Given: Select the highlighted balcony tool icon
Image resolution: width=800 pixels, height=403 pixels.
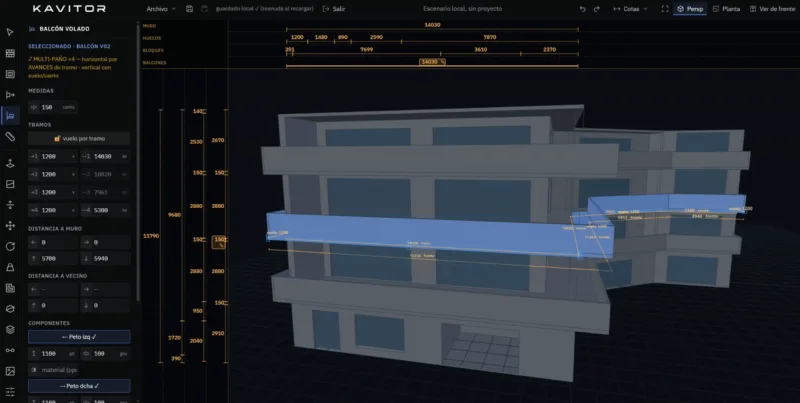Looking at the screenshot, I should (x=10, y=116).
